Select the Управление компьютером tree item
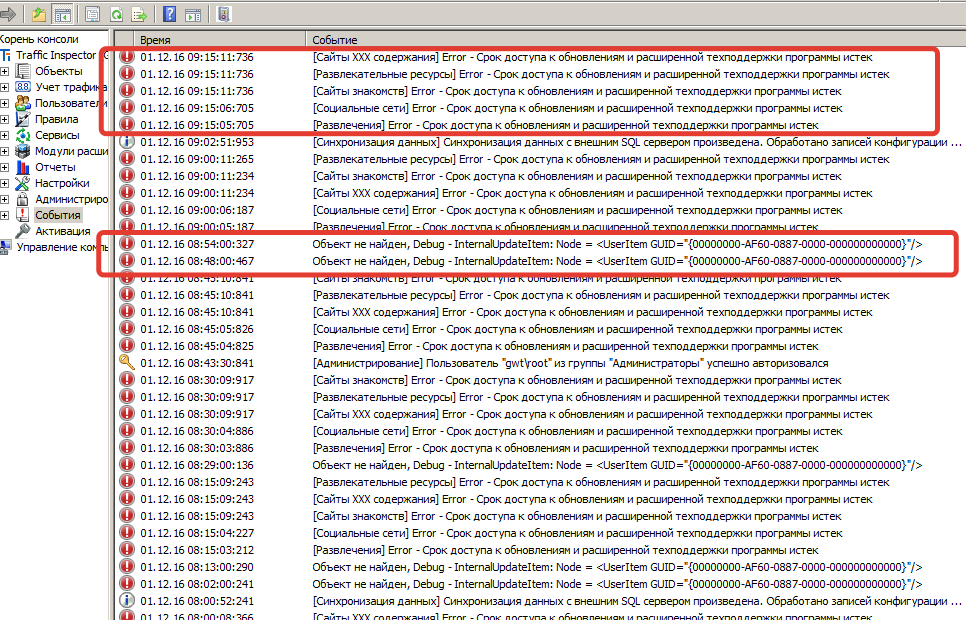 point(62,248)
